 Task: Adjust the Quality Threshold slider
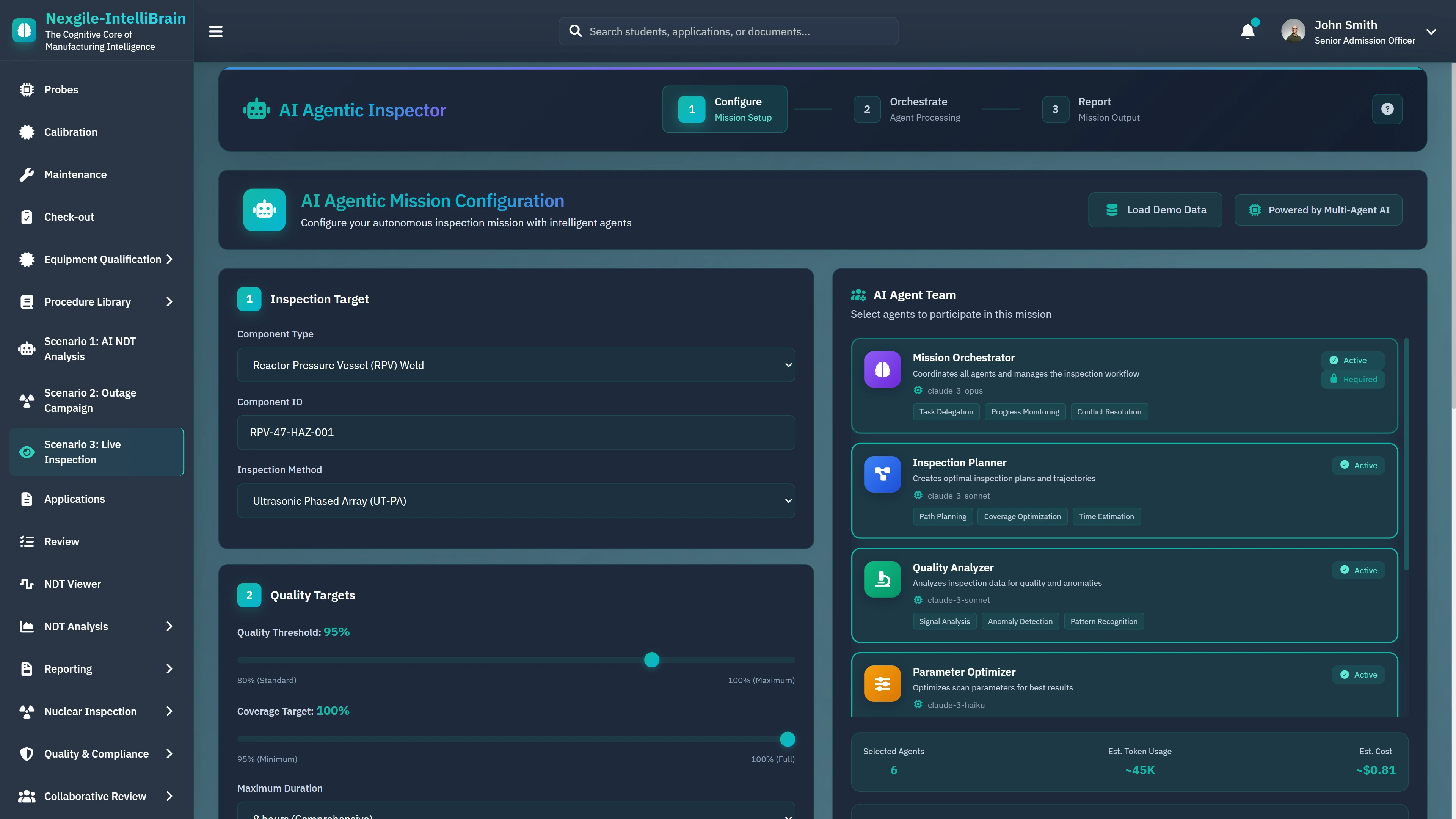click(652, 660)
